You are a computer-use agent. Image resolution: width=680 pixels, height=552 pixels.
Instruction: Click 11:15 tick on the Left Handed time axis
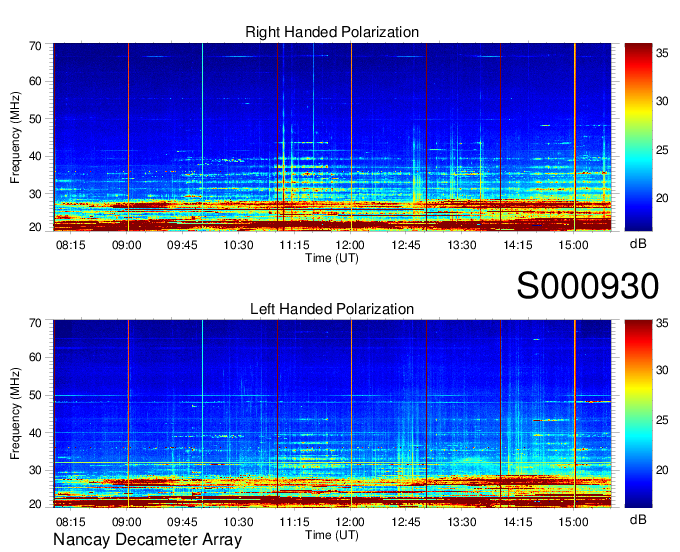coord(294,522)
